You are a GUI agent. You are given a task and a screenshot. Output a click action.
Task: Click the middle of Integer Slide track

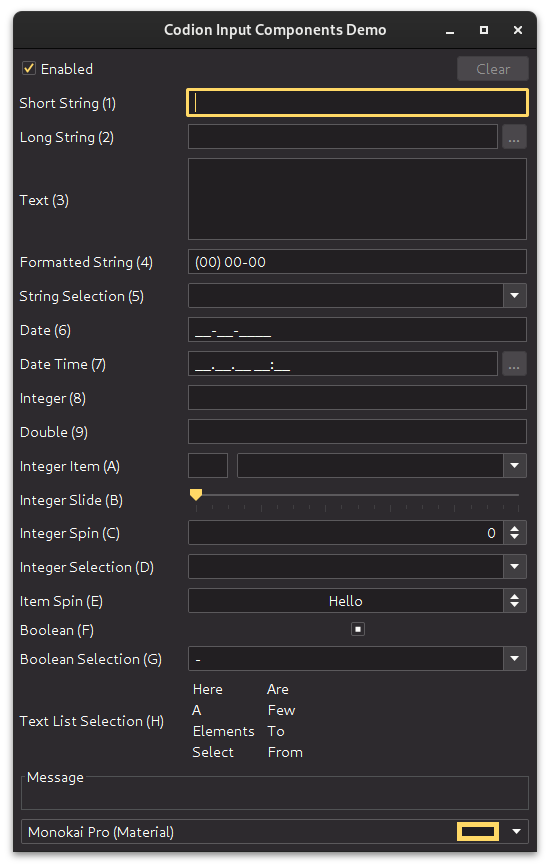(x=357, y=495)
